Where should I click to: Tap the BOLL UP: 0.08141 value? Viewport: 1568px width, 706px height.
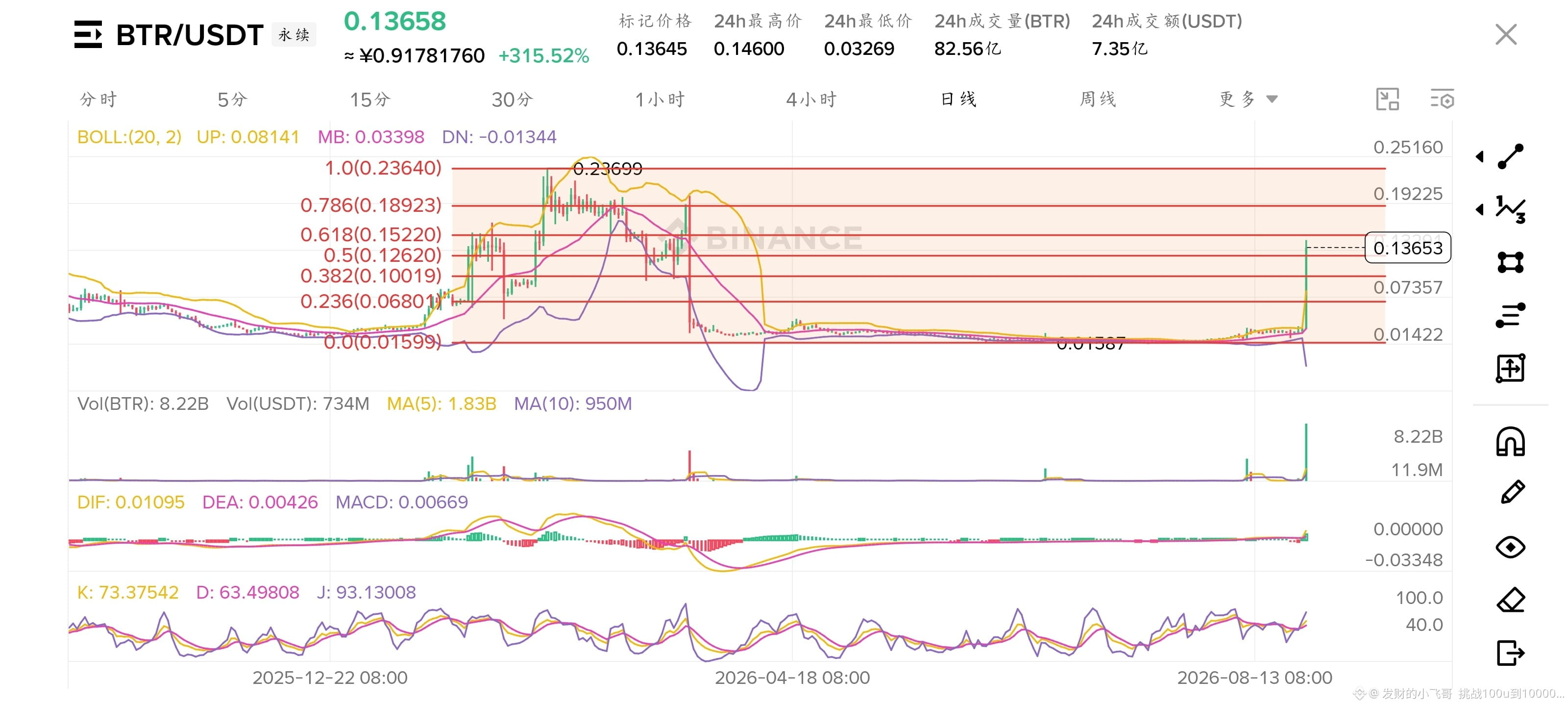point(248,137)
